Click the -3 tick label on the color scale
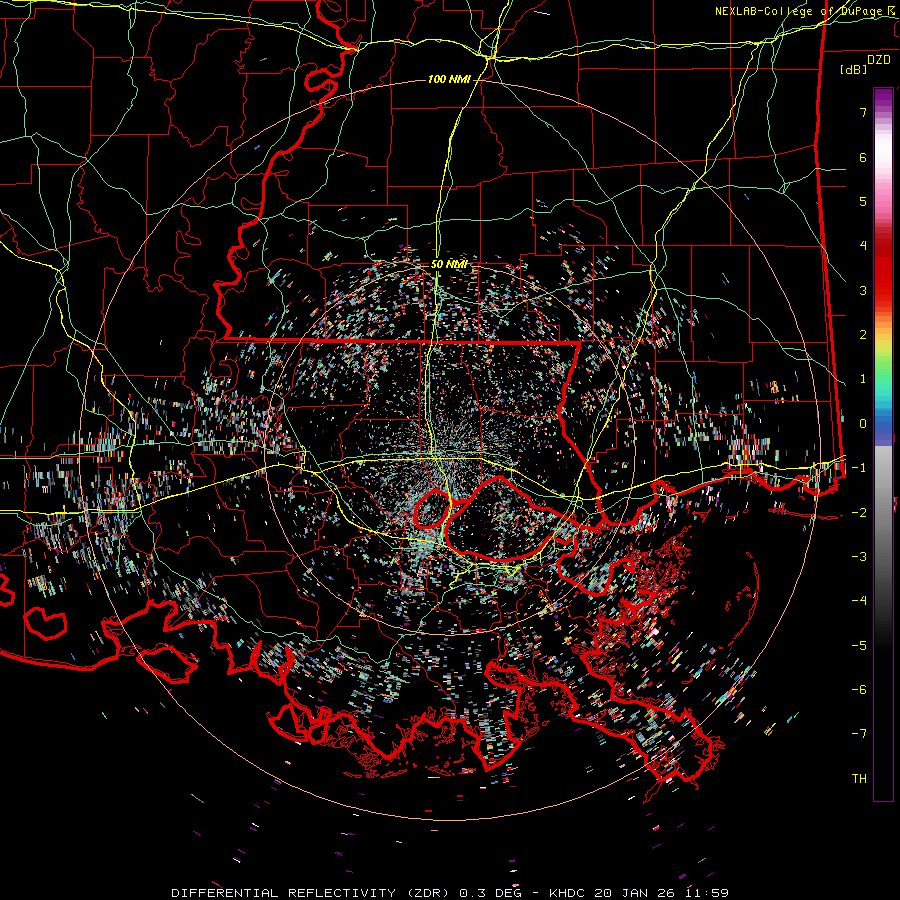 [x=859, y=557]
